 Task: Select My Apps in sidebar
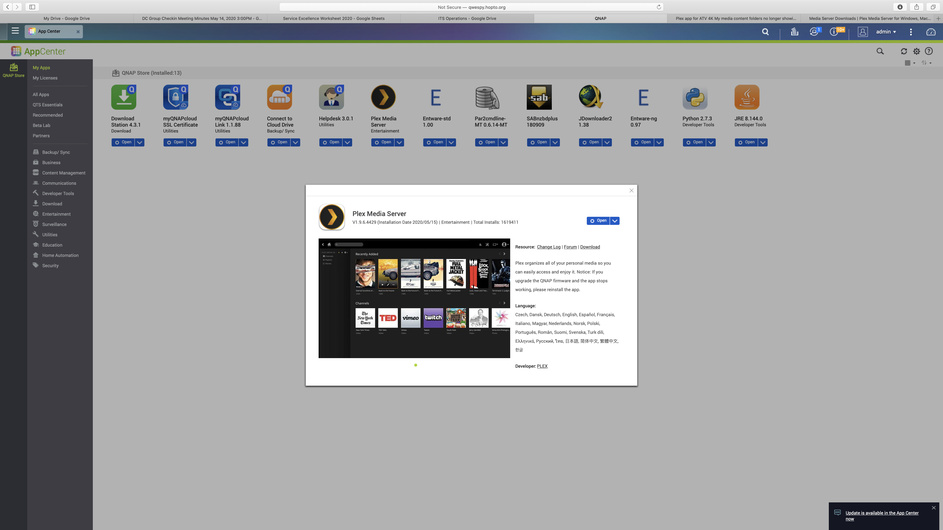point(41,68)
